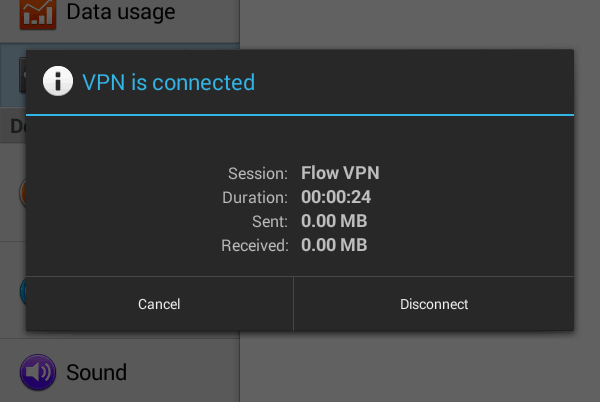Click the duration value 00:00:24

point(336,197)
